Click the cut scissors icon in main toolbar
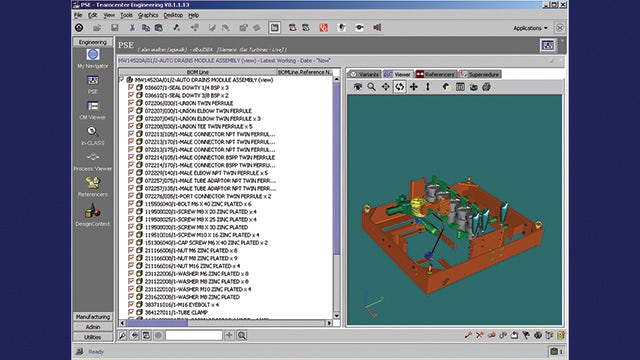This screenshot has width=640, height=360. 132,28
